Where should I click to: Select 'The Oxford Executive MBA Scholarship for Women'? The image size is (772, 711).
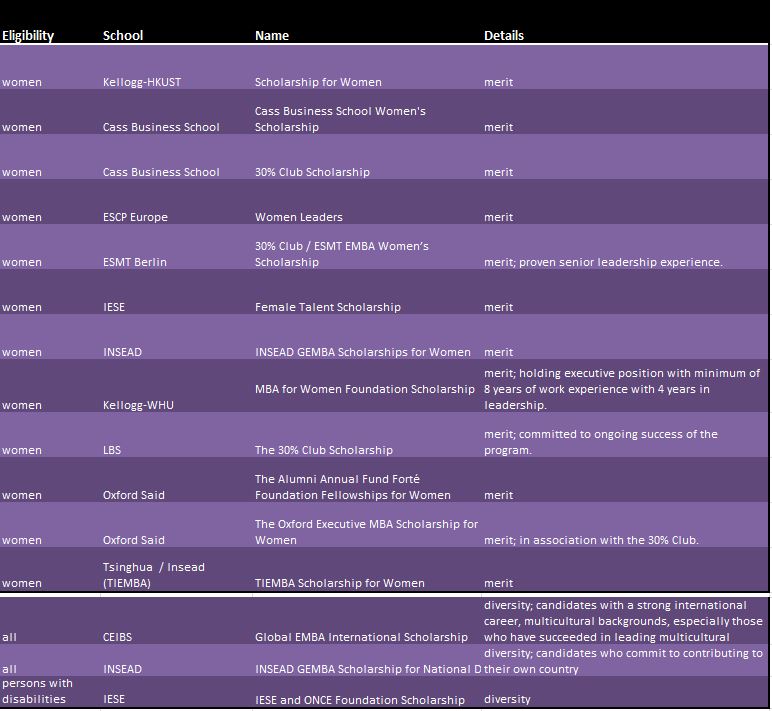pyautogui.click(x=366, y=532)
